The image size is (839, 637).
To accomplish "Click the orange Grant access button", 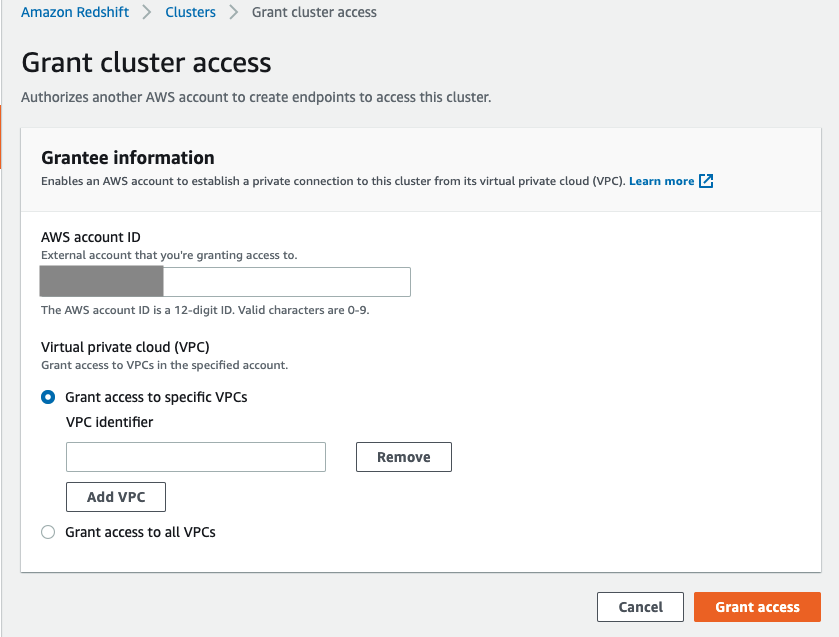I will coord(757,607).
